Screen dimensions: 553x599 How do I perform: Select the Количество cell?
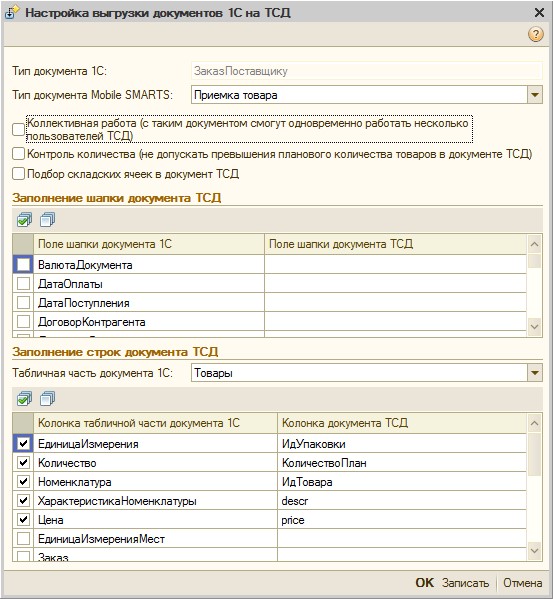pyautogui.click(x=155, y=463)
